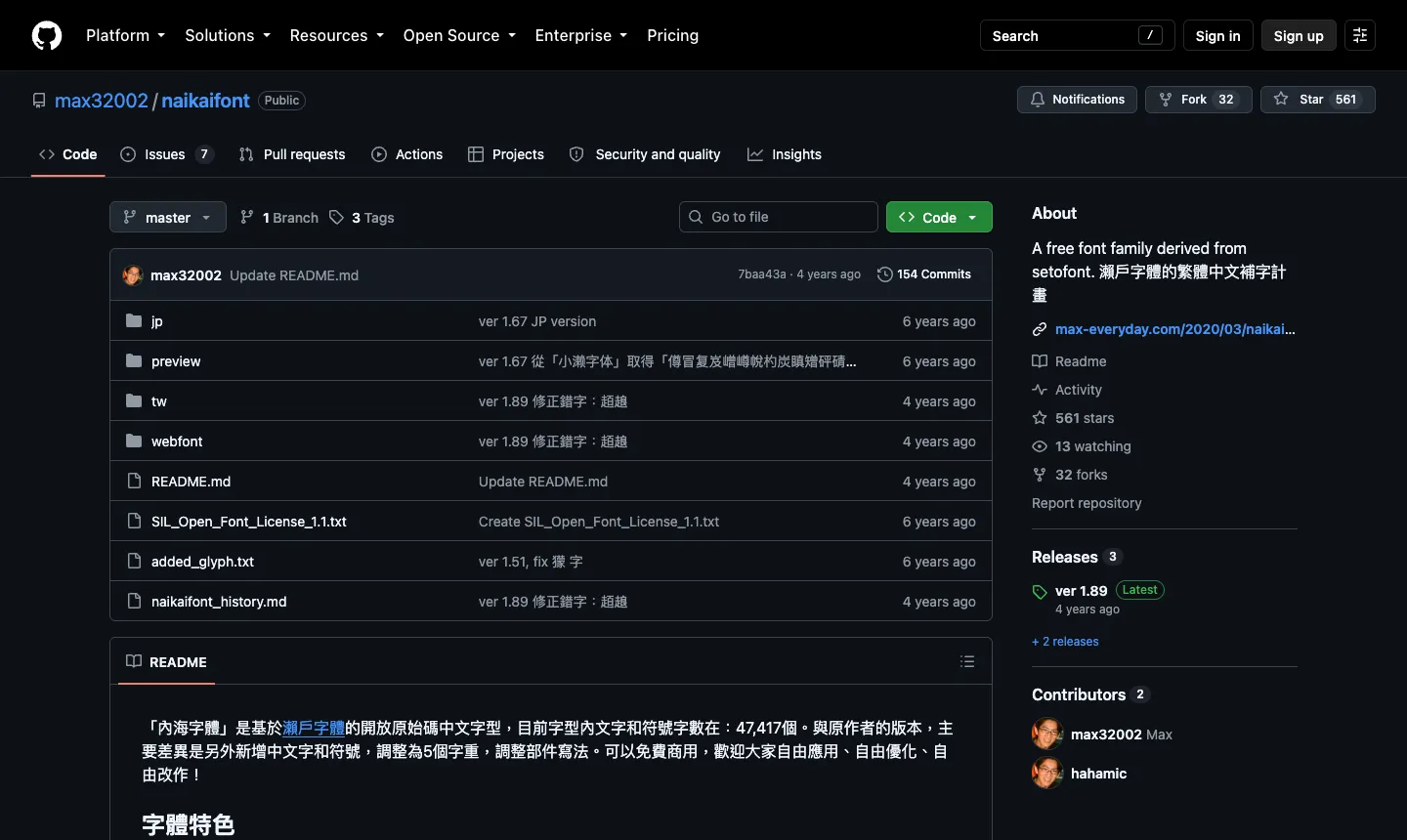
Task: Click the Pricing link
Action: pyautogui.click(x=673, y=35)
